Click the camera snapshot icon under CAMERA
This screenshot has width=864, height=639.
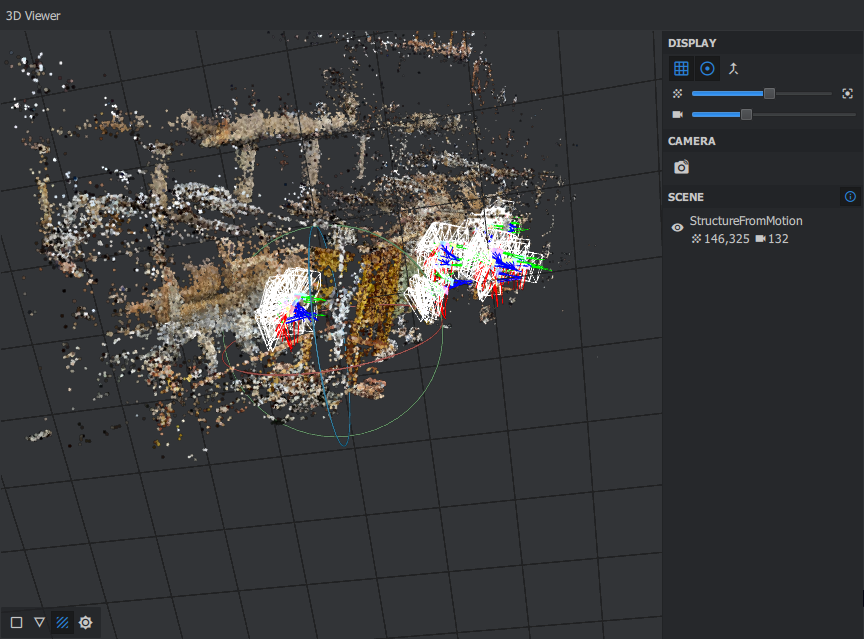pos(682,167)
